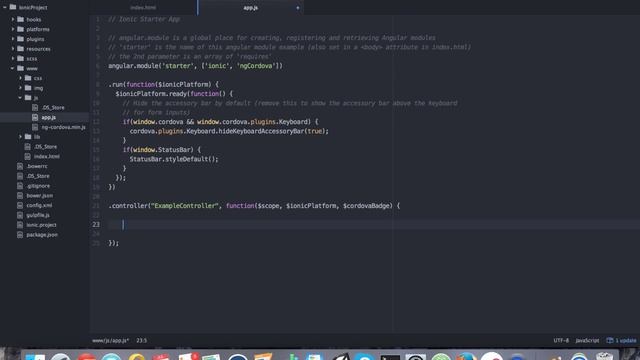The width and height of the screenshot is (640, 360).
Task: Click the www/js/app.js path in status bar
Action: click(110, 340)
